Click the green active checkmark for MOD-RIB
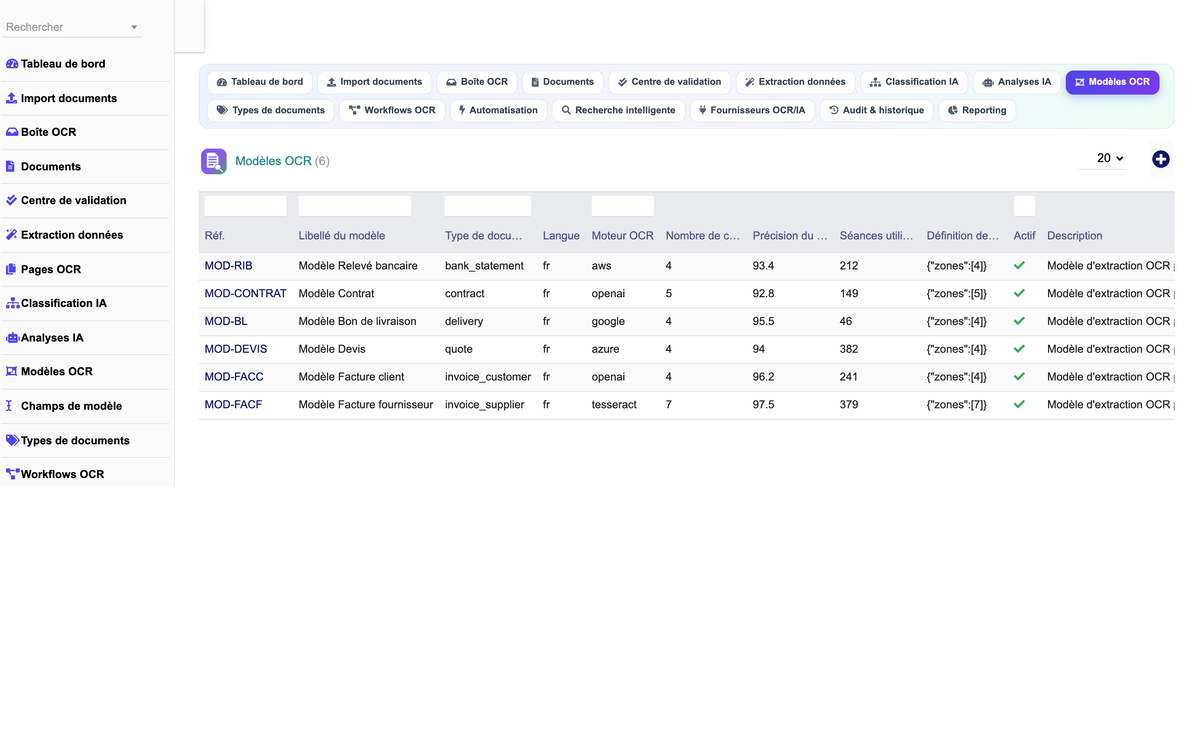This screenshot has height=743, width=1200. click(1019, 266)
